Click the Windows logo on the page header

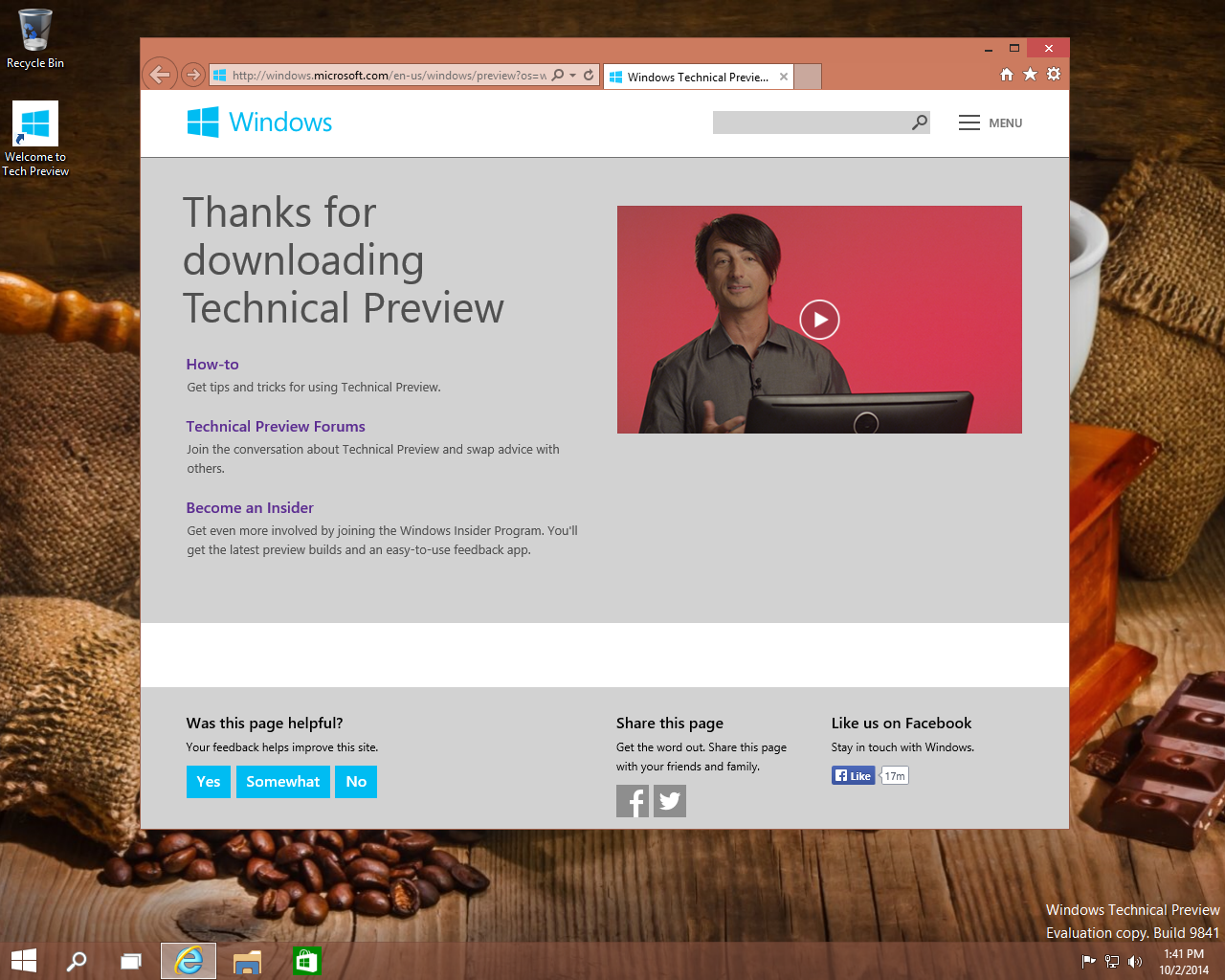[259, 122]
